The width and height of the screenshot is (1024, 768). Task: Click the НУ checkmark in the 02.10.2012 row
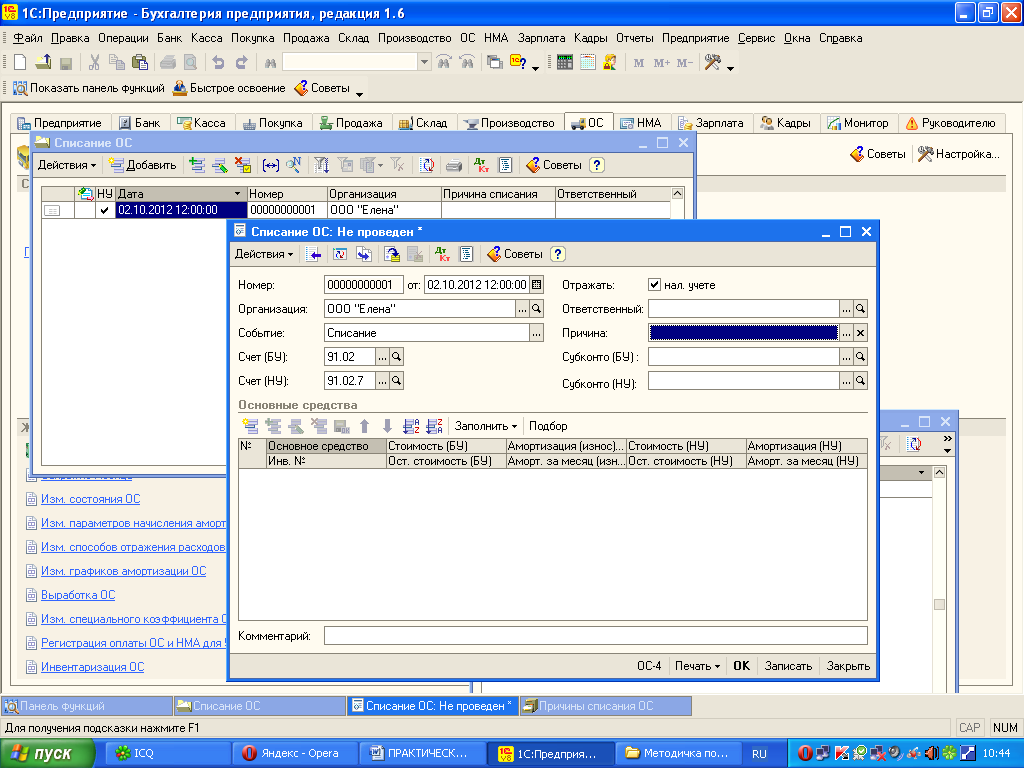(104, 210)
